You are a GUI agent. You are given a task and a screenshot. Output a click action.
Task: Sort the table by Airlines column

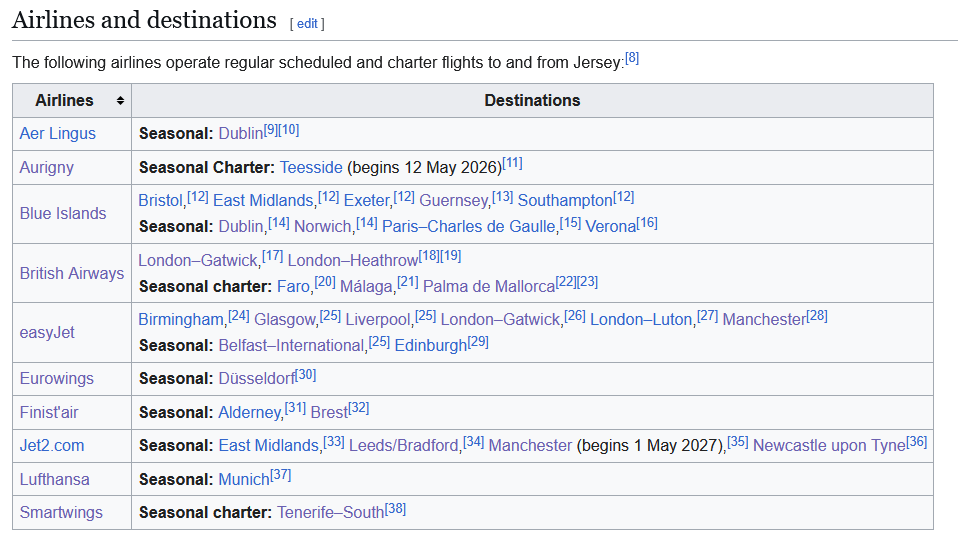[x=120, y=101]
